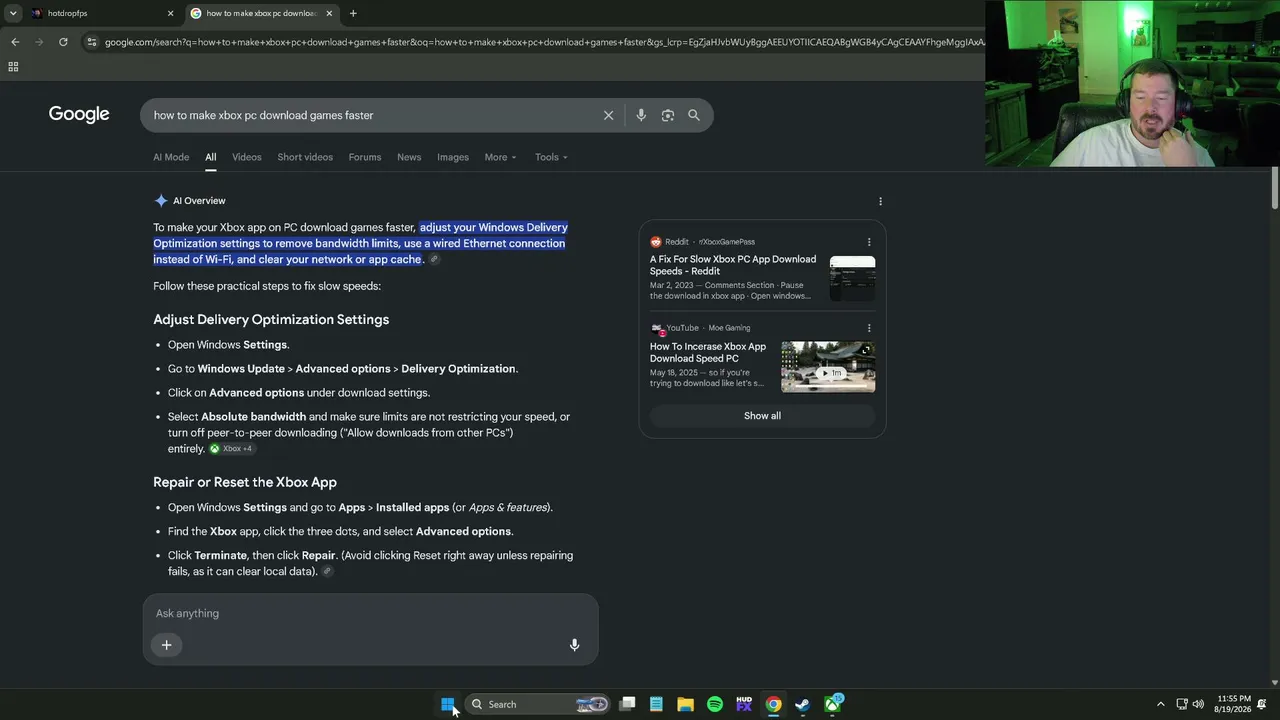Expand the Tools dropdown
Viewport: 1280px width, 720px height.
click(x=551, y=157)
